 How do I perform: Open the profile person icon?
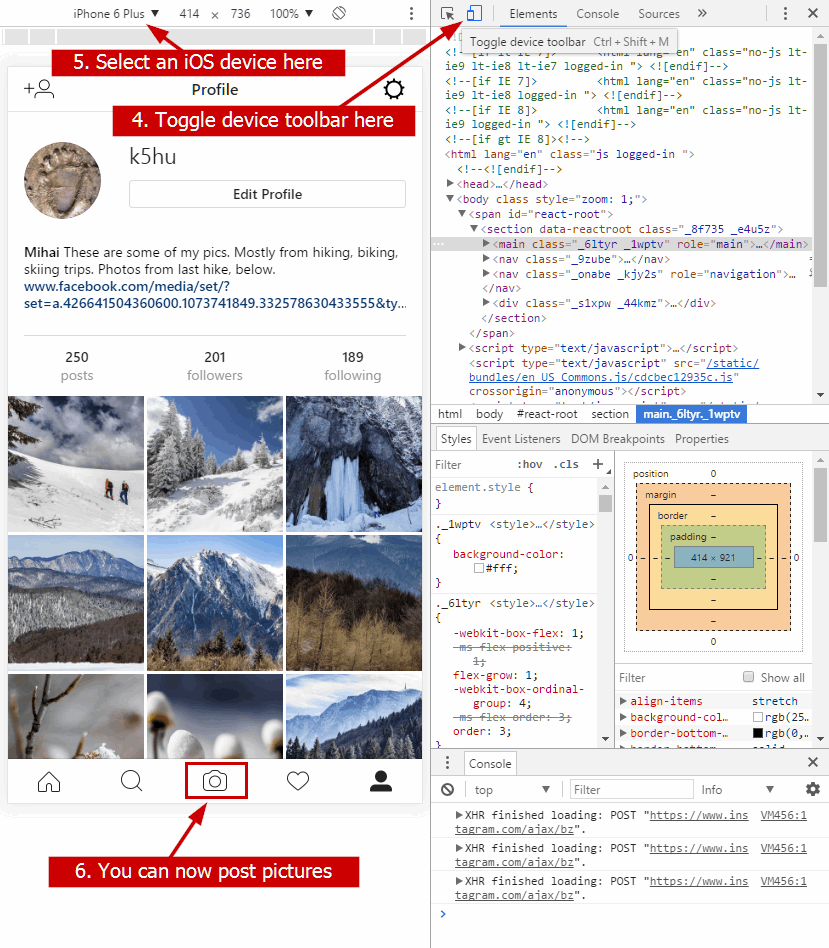coord(381,781)
